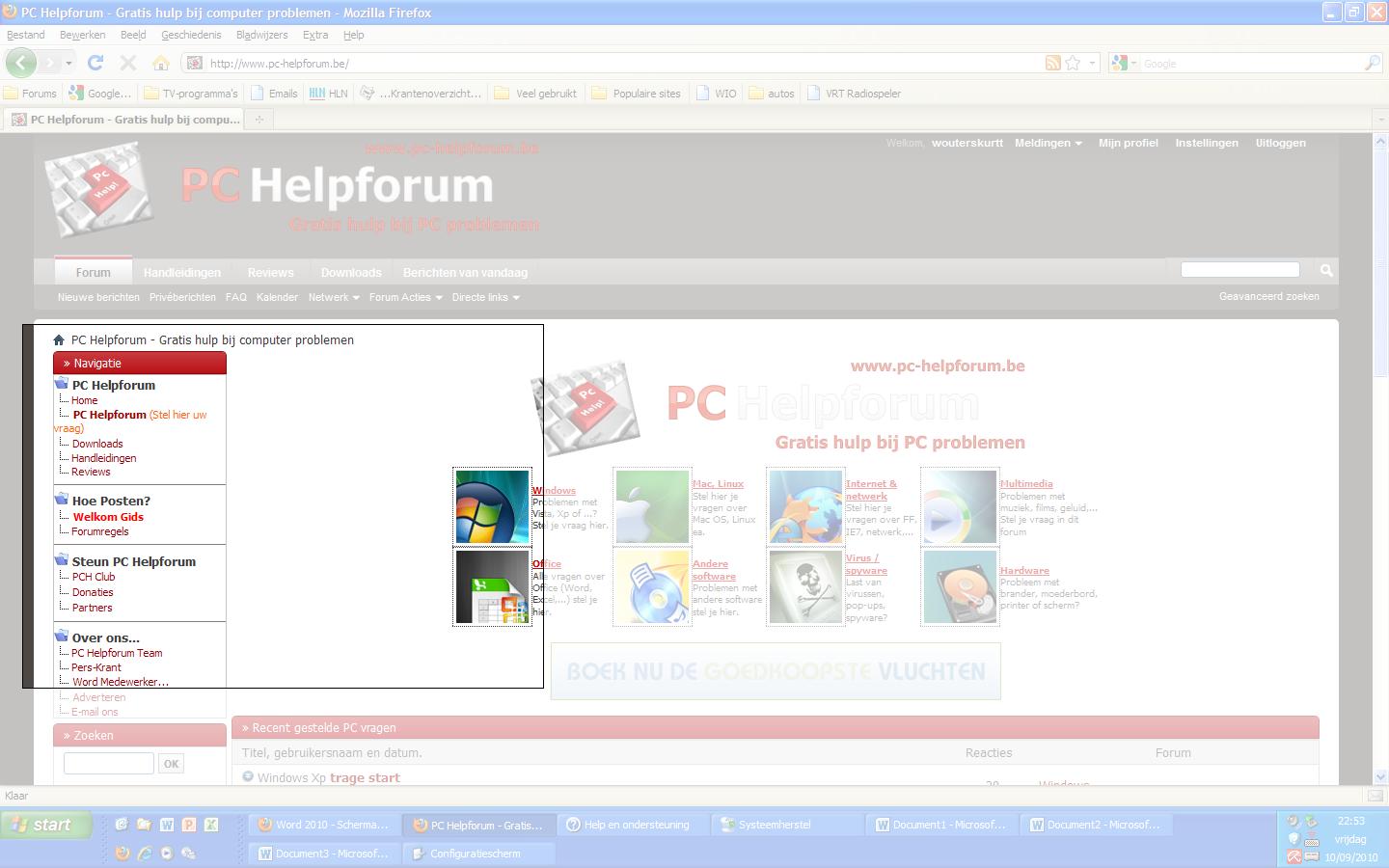The height and width of the screenshot is (868, 1389).
Task: Open Berichten van vandaag tab
Action: click(465, 272)
